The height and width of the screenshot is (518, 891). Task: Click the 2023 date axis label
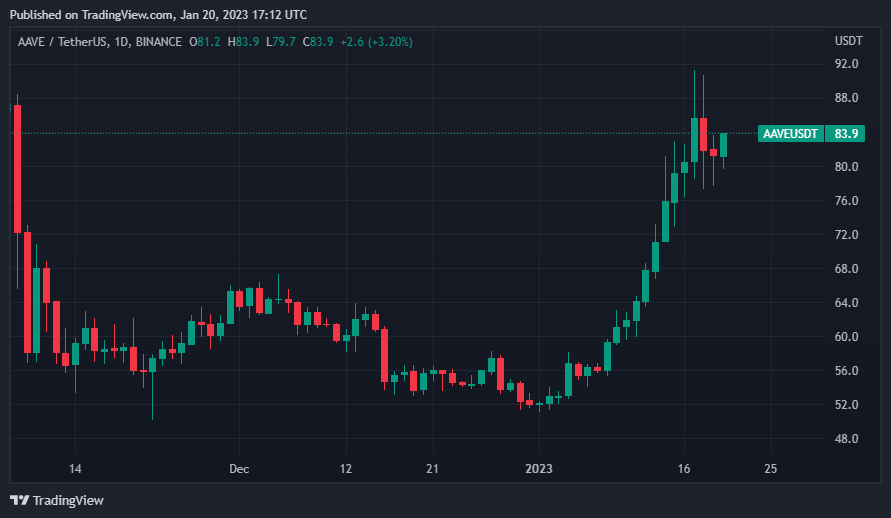click(539, 469)
